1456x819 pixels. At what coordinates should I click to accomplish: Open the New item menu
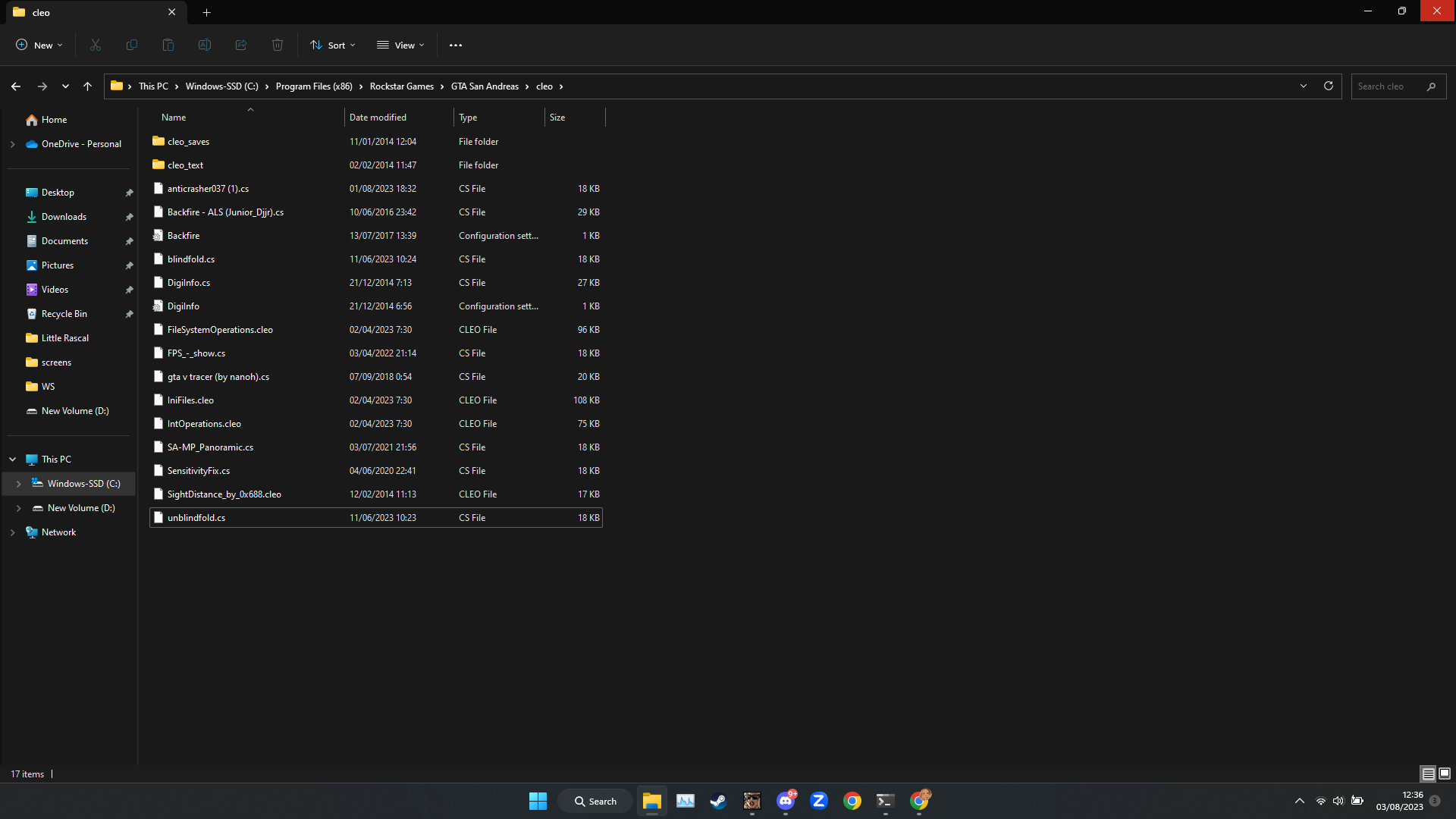pos(39,45)
